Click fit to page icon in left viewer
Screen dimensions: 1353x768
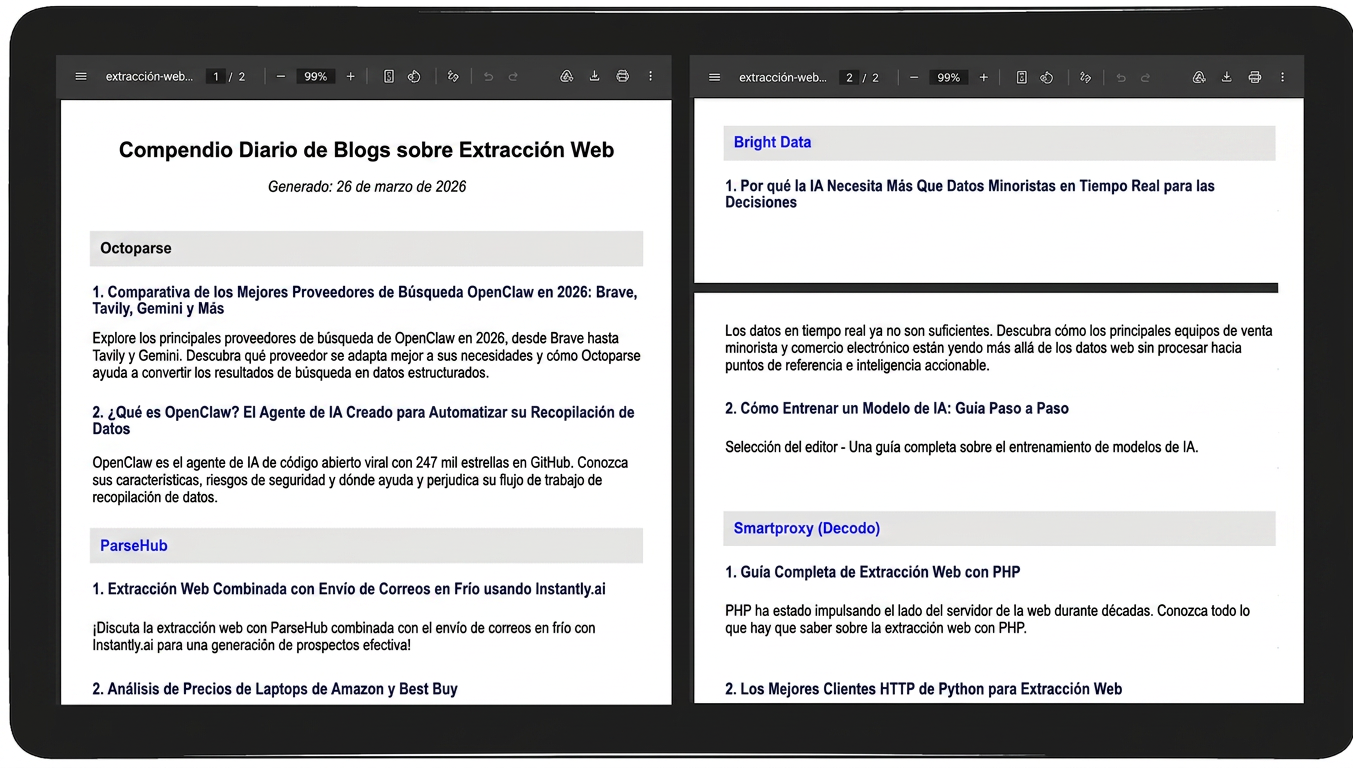click(389, 77)
